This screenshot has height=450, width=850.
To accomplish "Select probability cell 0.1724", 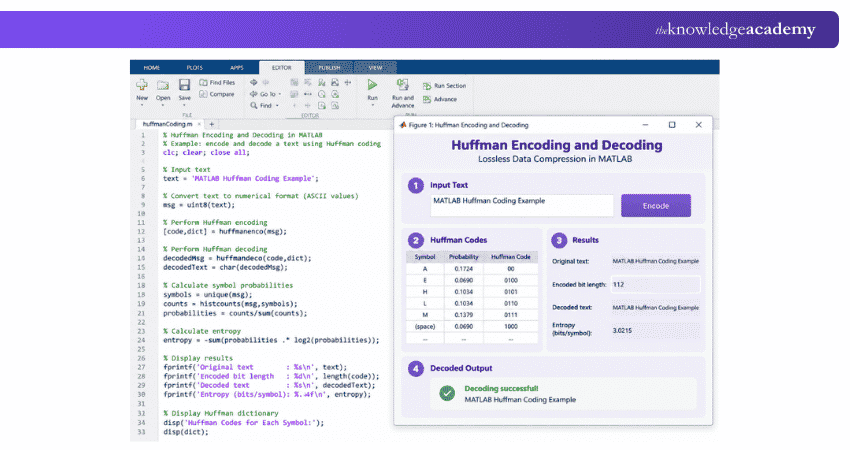I will (463, 268).
